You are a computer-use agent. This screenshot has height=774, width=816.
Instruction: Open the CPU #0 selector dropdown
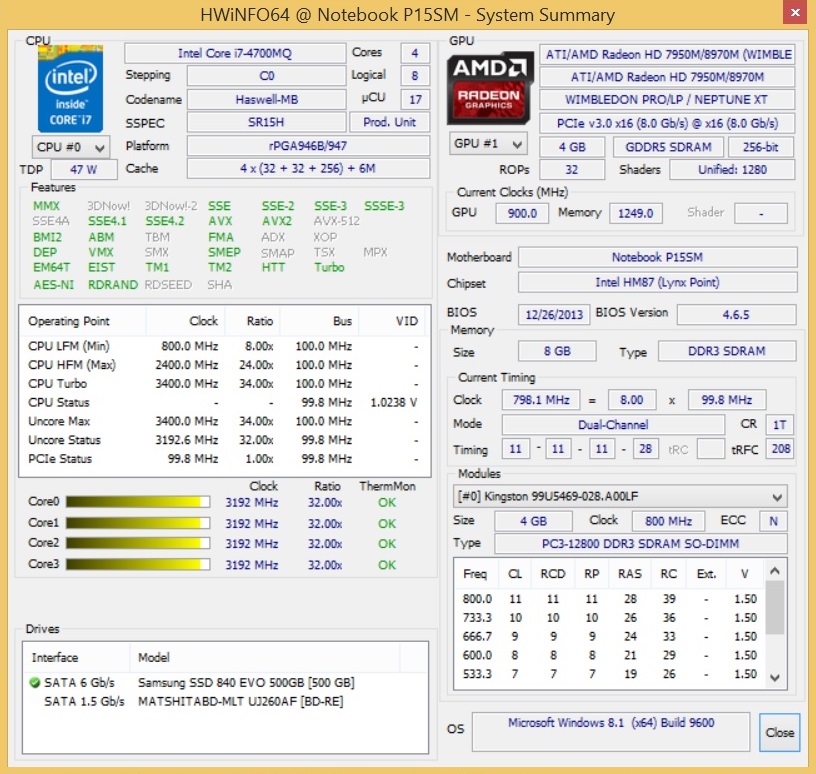71,147
